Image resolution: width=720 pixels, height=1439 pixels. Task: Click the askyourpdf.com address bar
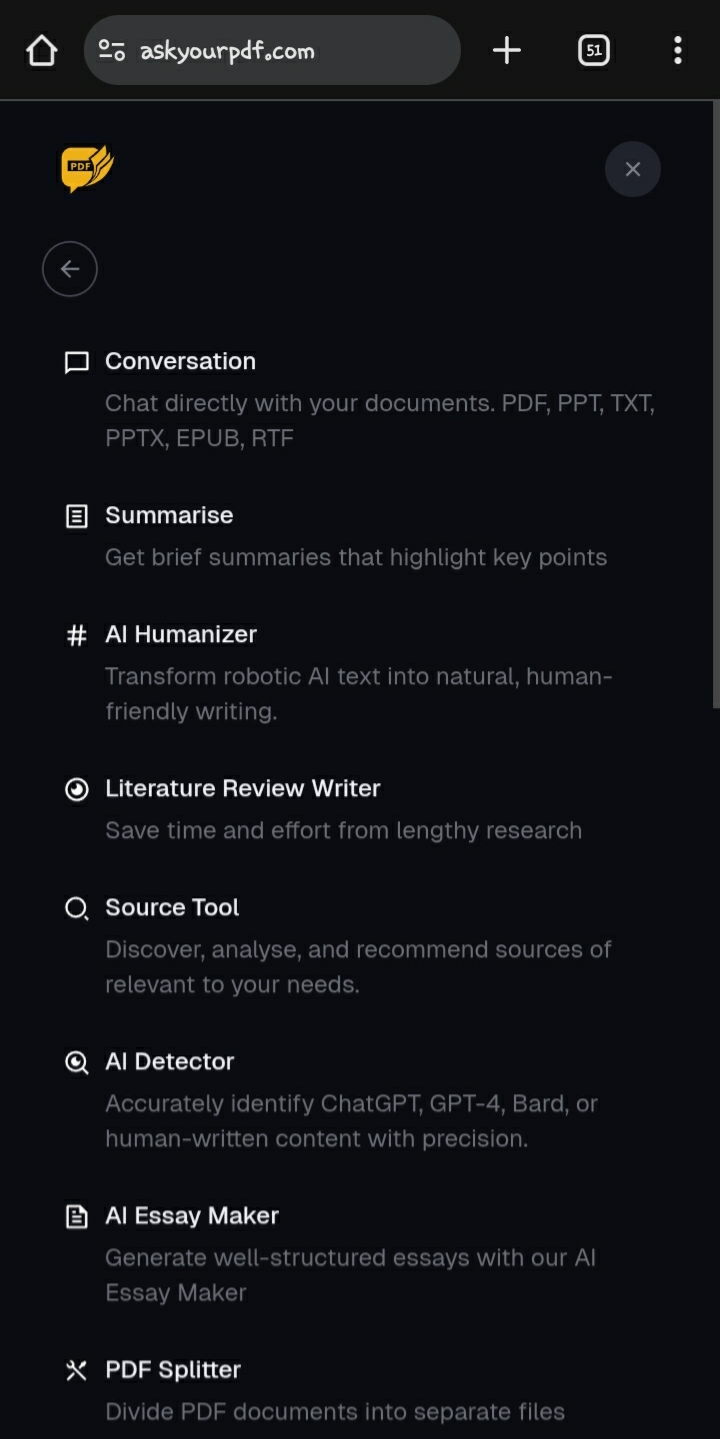(272, 50)
